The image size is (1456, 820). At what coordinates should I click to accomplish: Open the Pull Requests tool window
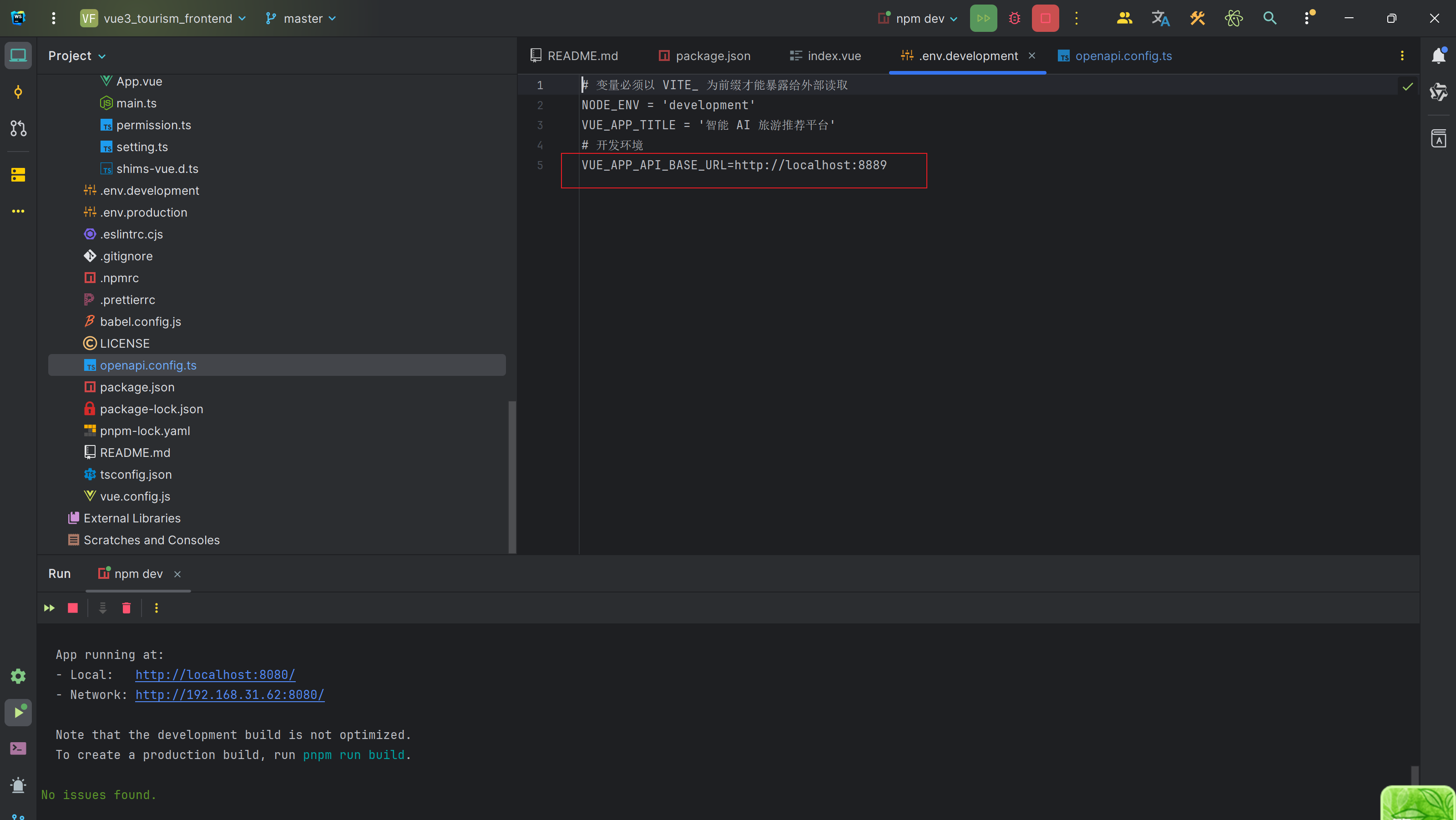tap(18, 128)
